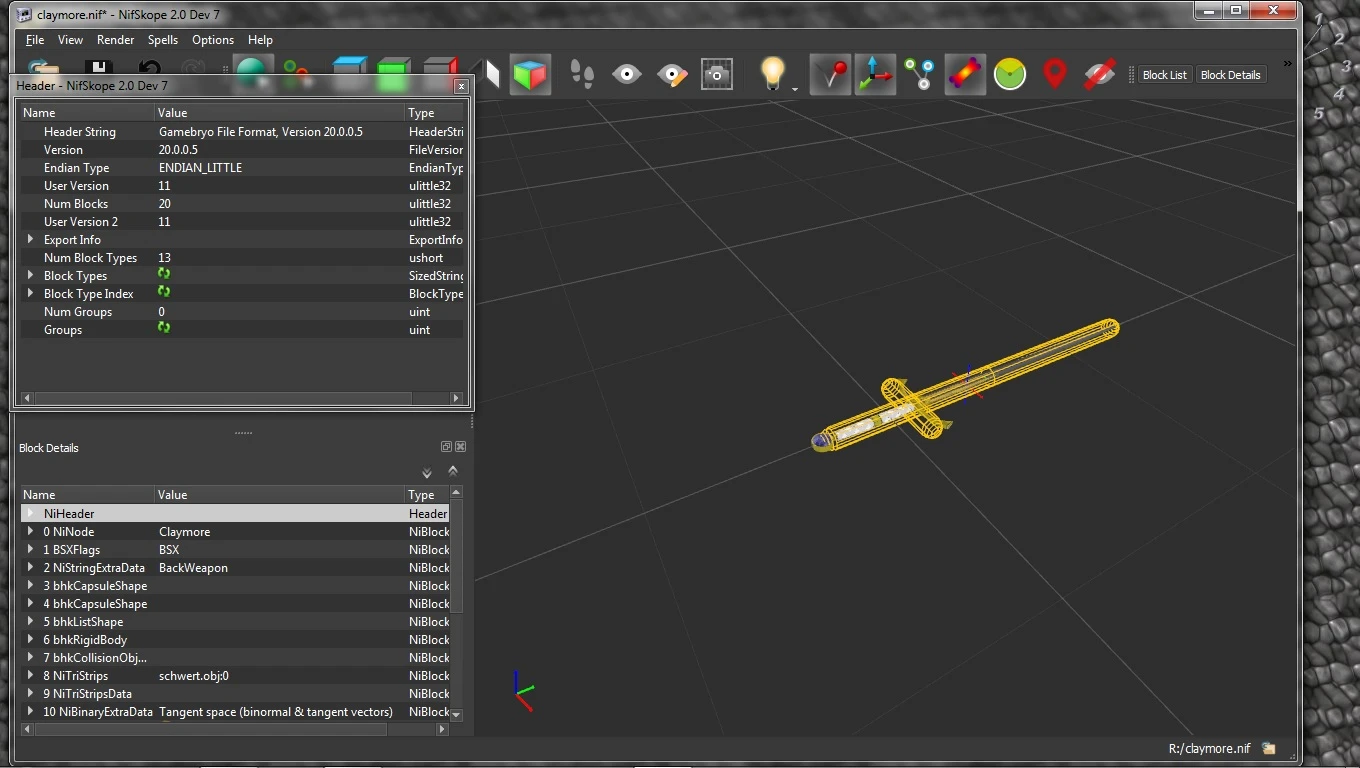Expand the Export Info row
1360x768 pixels.
coord(30,239)
